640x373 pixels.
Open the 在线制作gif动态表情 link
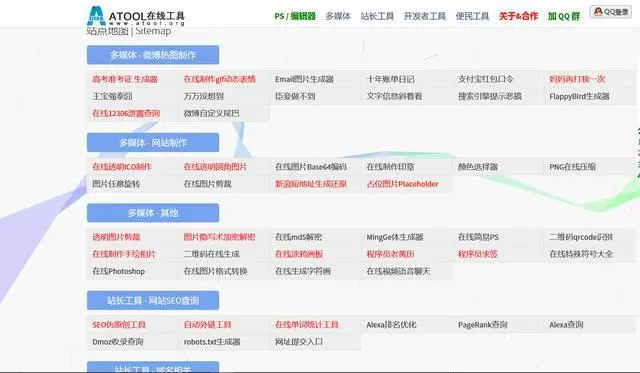(x=220, y=79)
